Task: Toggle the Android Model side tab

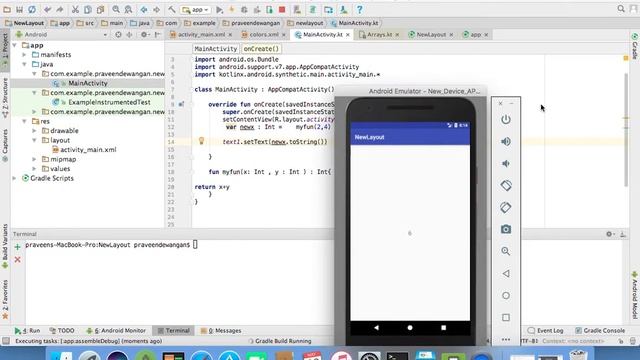Action: (x=635, y=295)
